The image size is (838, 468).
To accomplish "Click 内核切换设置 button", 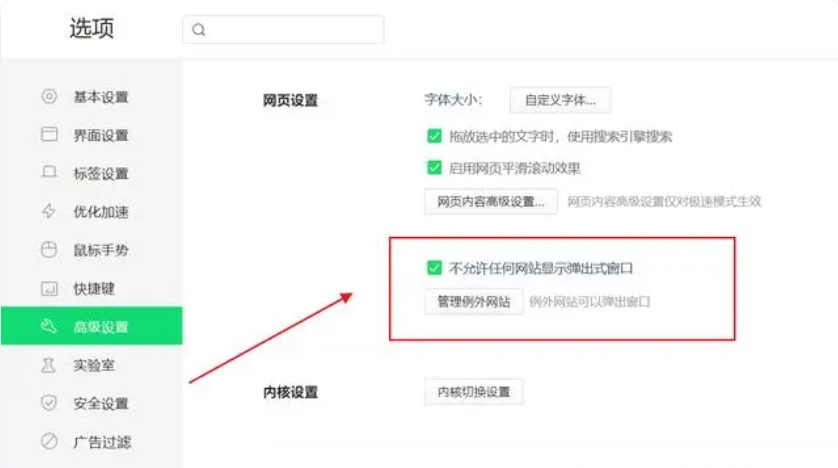I will coord(474,392).
